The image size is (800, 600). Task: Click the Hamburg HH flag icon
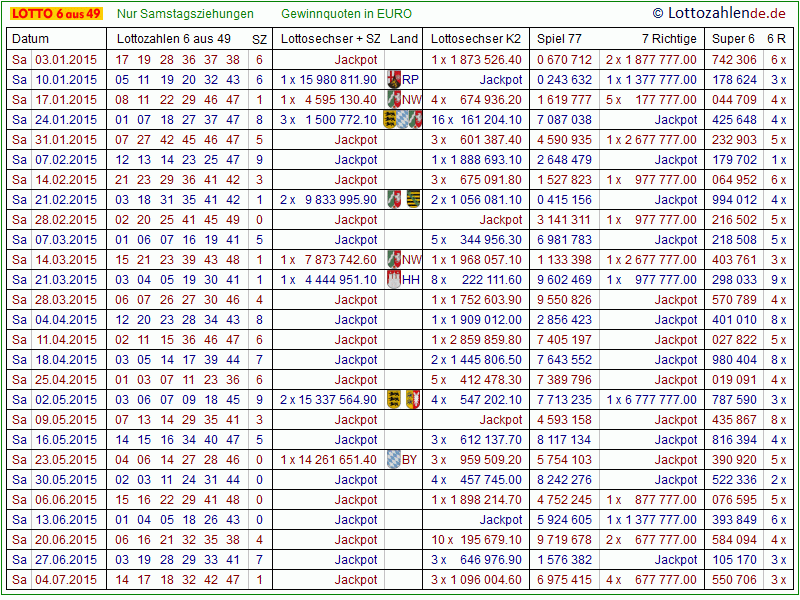pos(394,279)
